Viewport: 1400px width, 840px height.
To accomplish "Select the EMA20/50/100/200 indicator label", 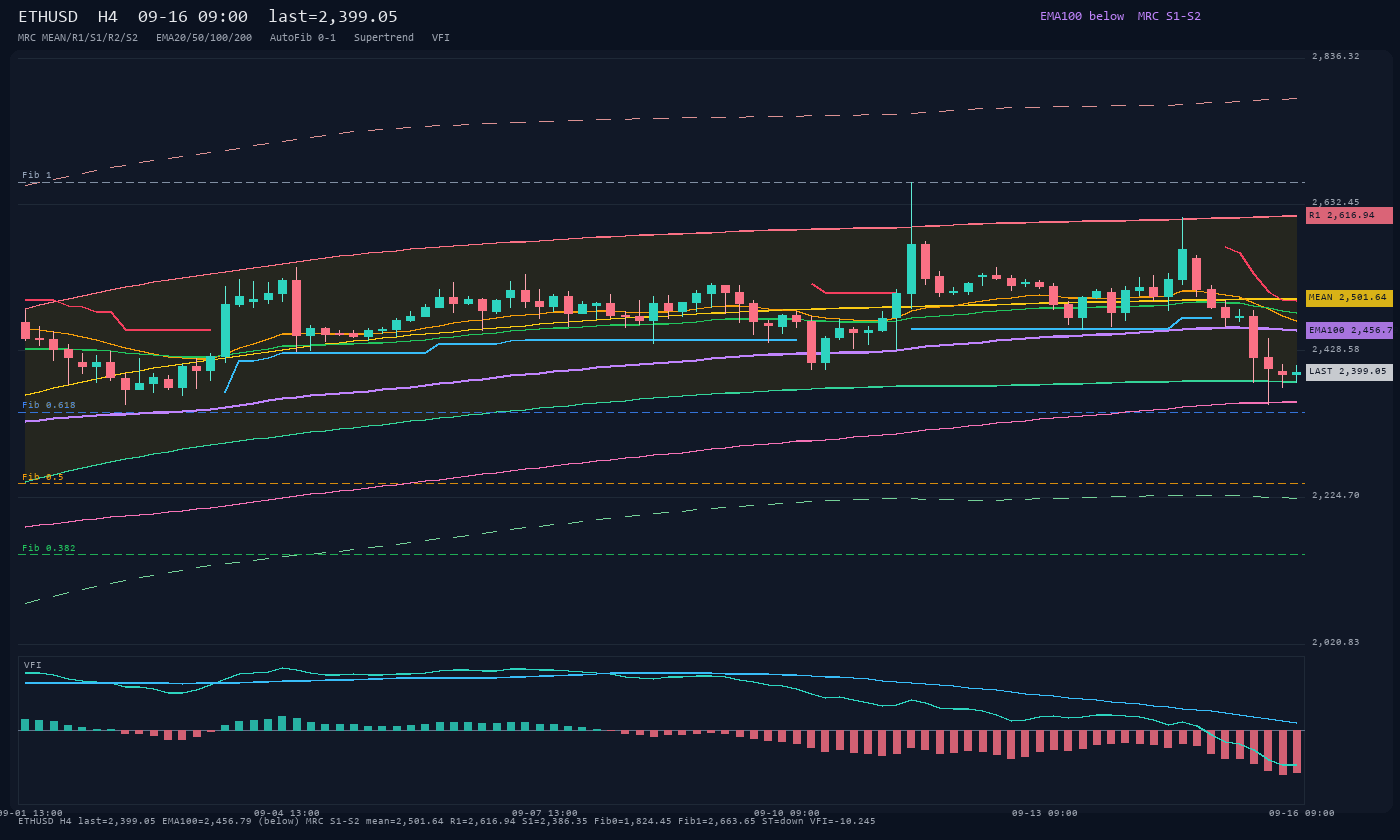I will click(204, 38).
